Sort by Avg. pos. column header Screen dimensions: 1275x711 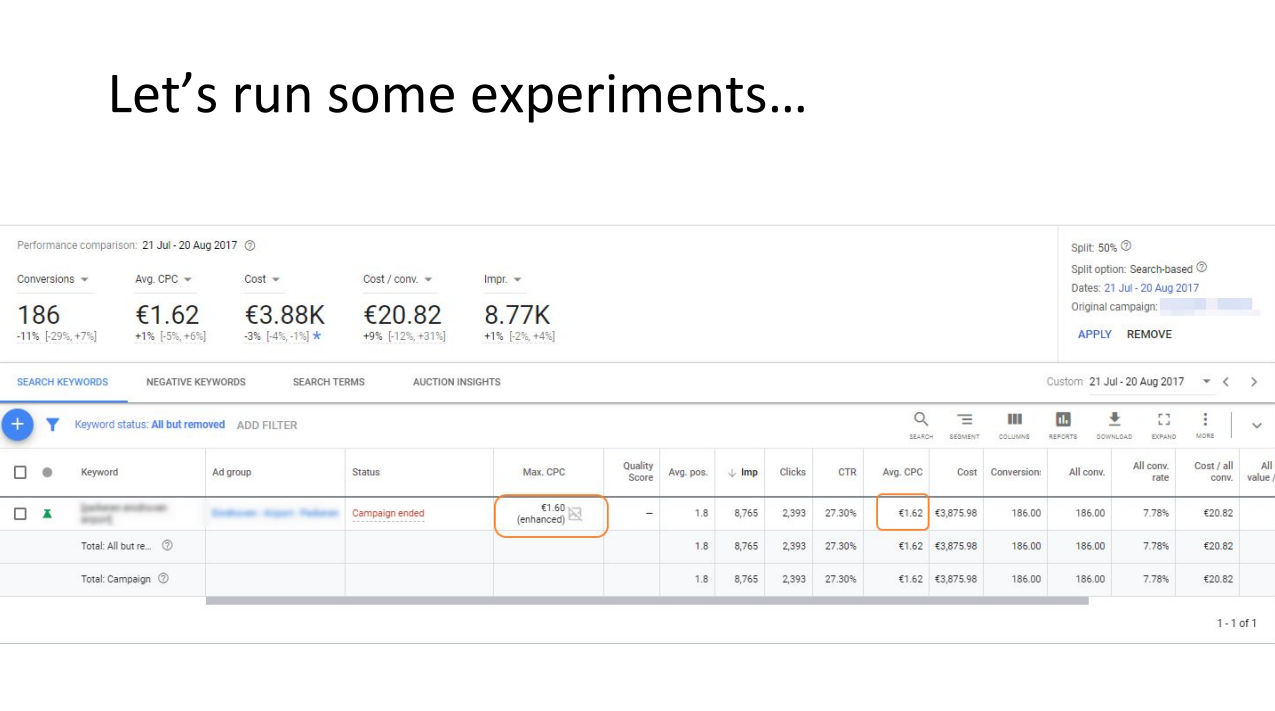pyautogui.click(x=688, y=472)
